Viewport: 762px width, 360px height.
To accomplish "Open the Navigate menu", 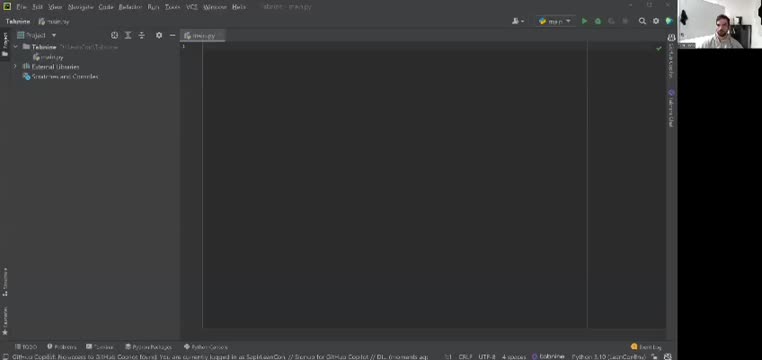I will [80, 7].
